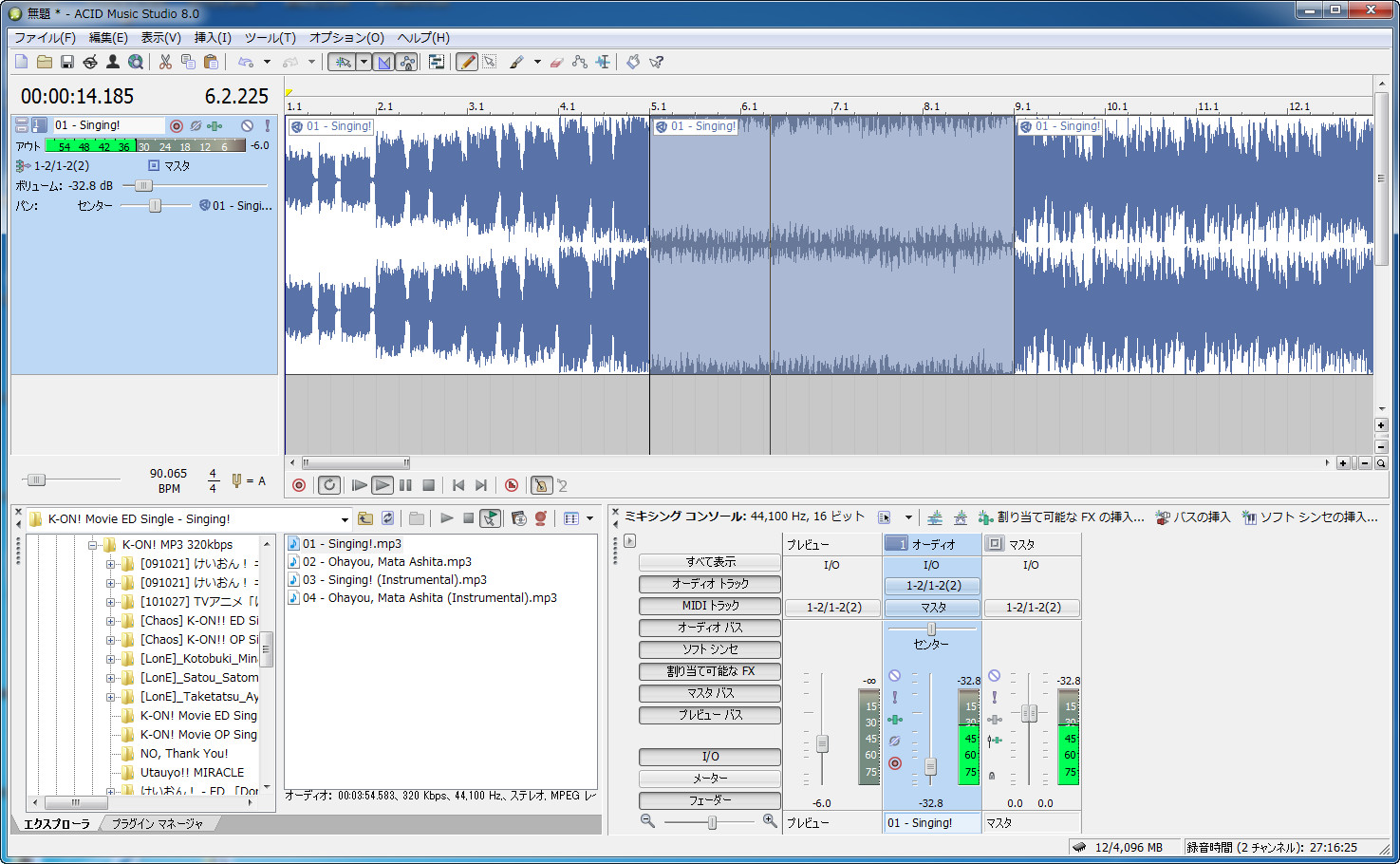Go to start of project
The image size is (1400, 864).
pos(458,485)
